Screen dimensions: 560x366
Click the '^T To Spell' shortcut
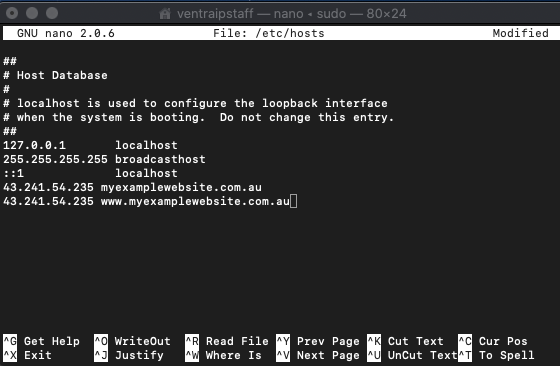point(496,355)
